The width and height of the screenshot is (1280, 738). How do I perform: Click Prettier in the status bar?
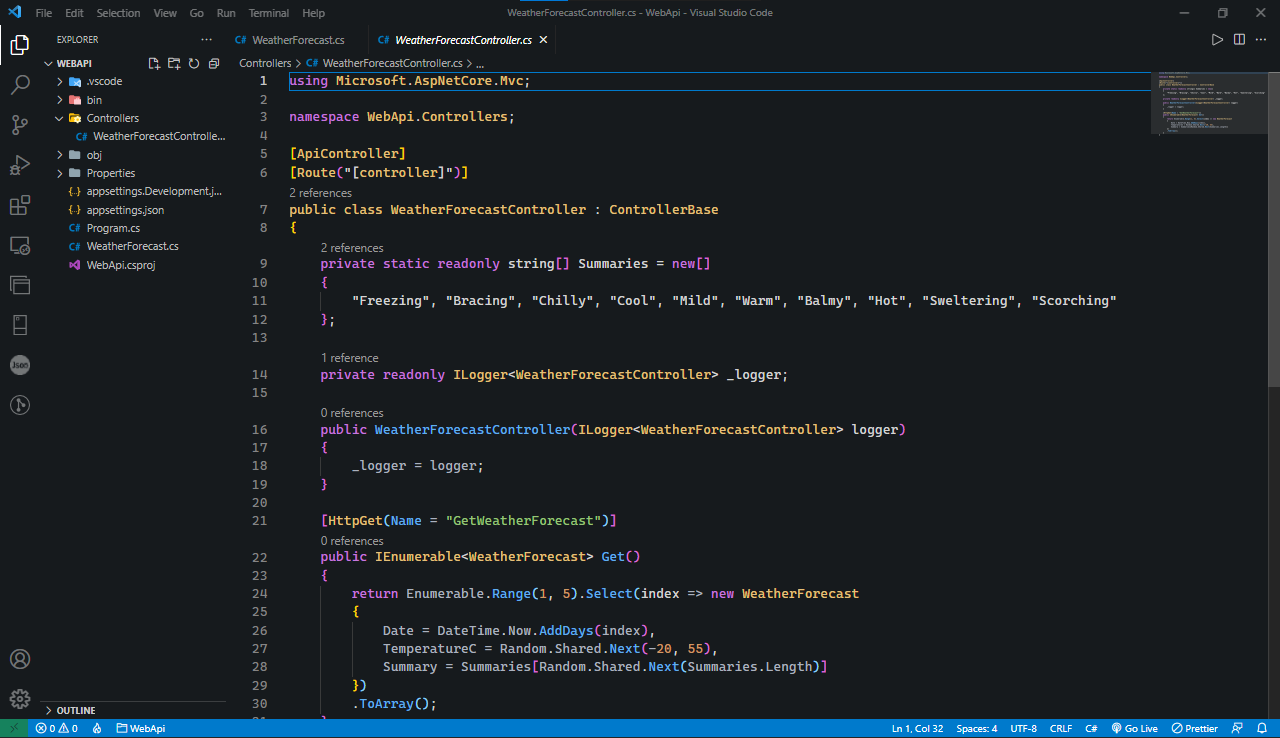coord(1195,728)
